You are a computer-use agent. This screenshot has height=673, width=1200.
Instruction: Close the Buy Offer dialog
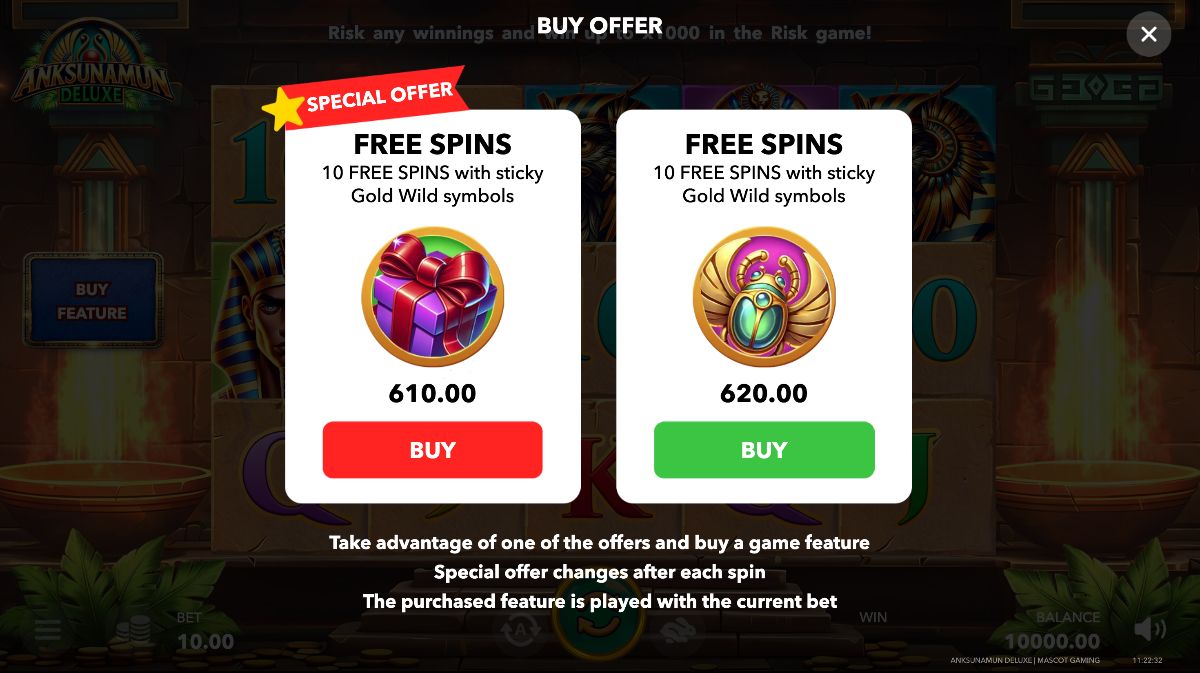(x=1148, y=34)
